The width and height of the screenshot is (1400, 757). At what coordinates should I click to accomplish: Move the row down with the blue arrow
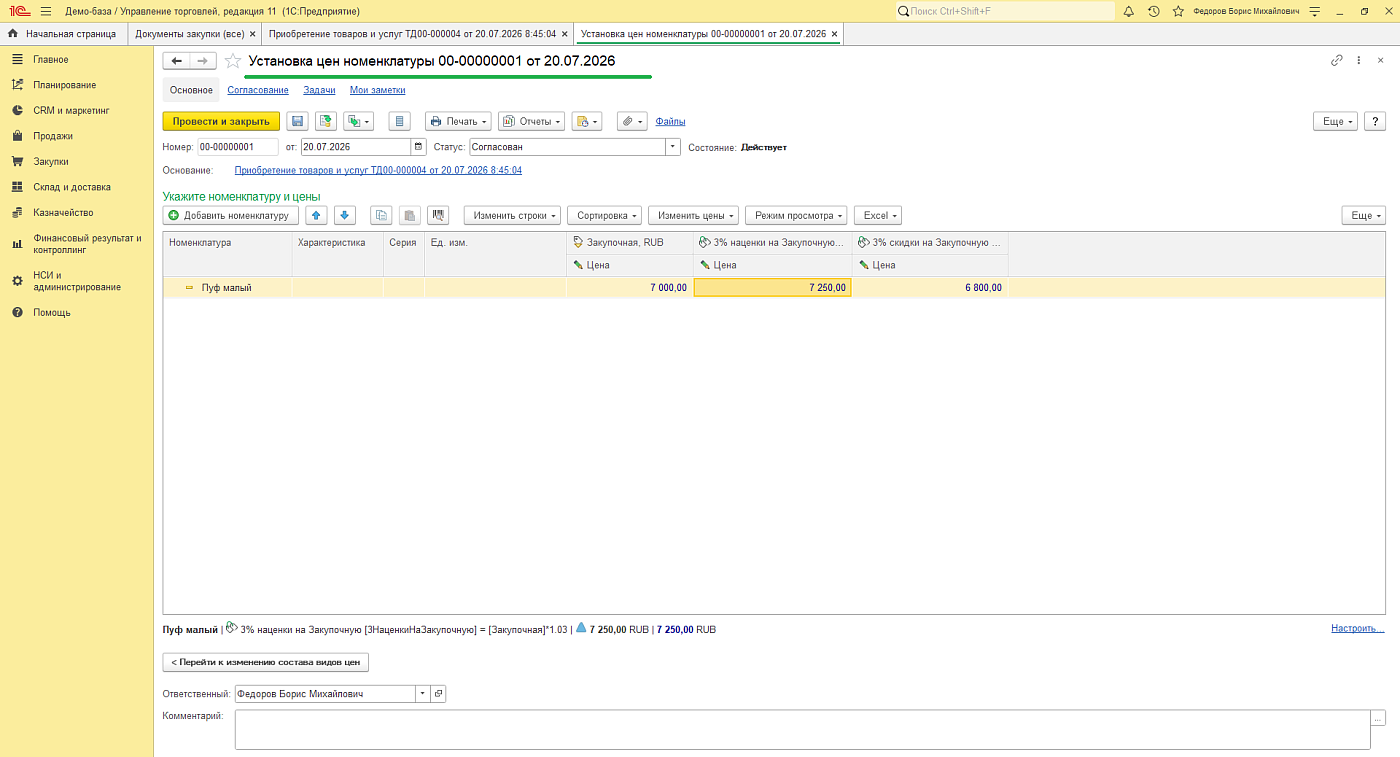click(345, 215)
